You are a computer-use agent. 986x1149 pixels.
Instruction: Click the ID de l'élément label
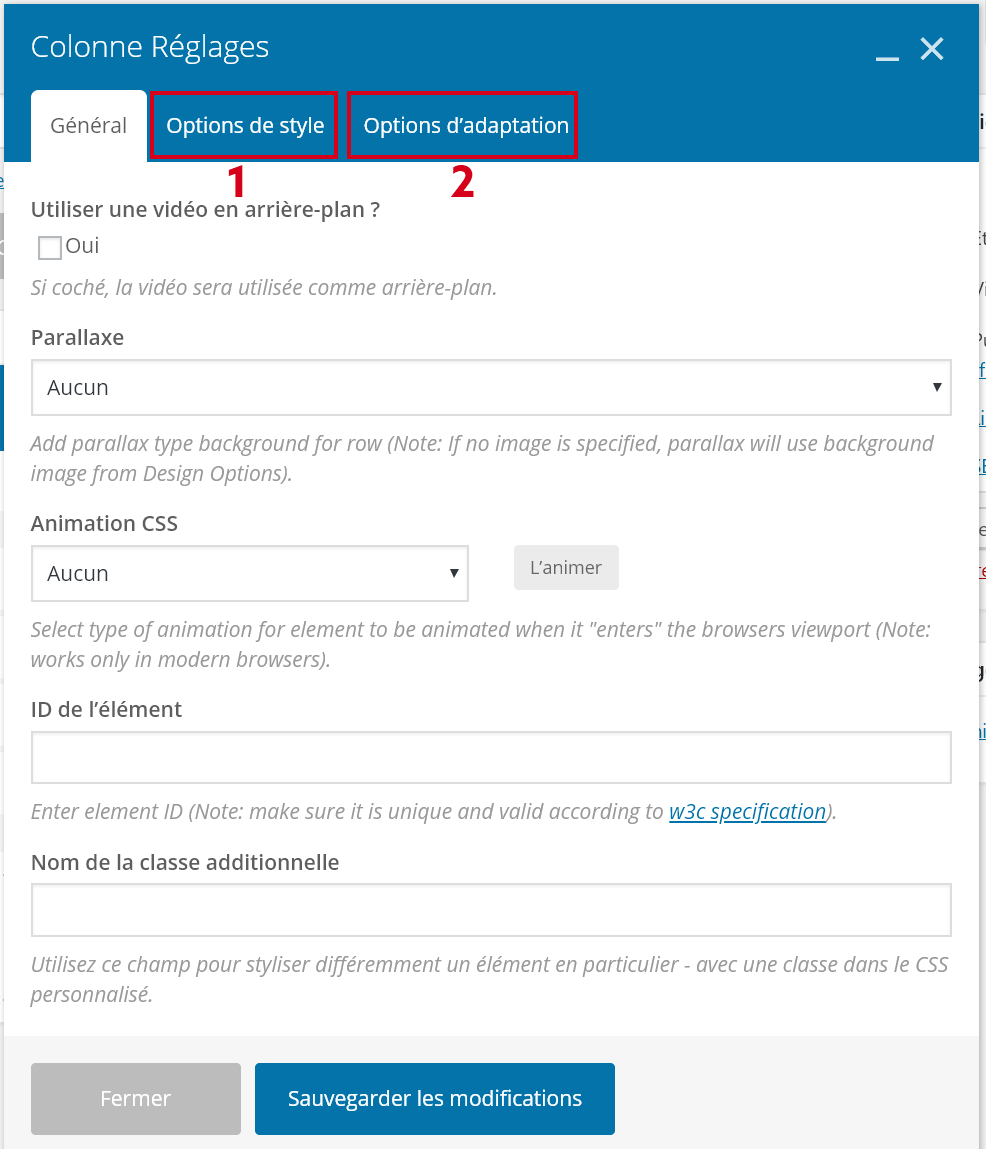pos(107,709)
